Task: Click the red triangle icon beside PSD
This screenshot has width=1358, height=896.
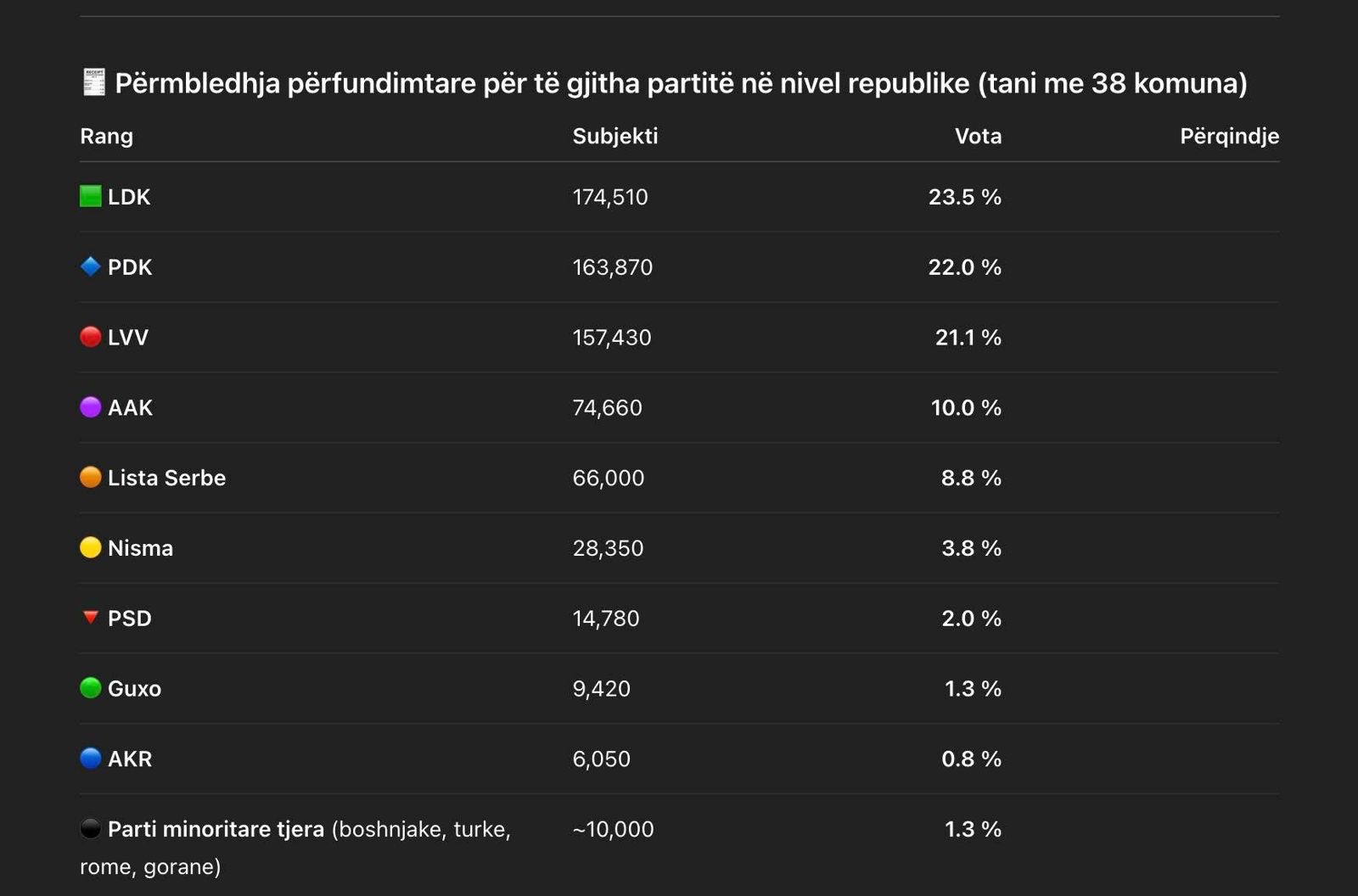Action: 91,618
